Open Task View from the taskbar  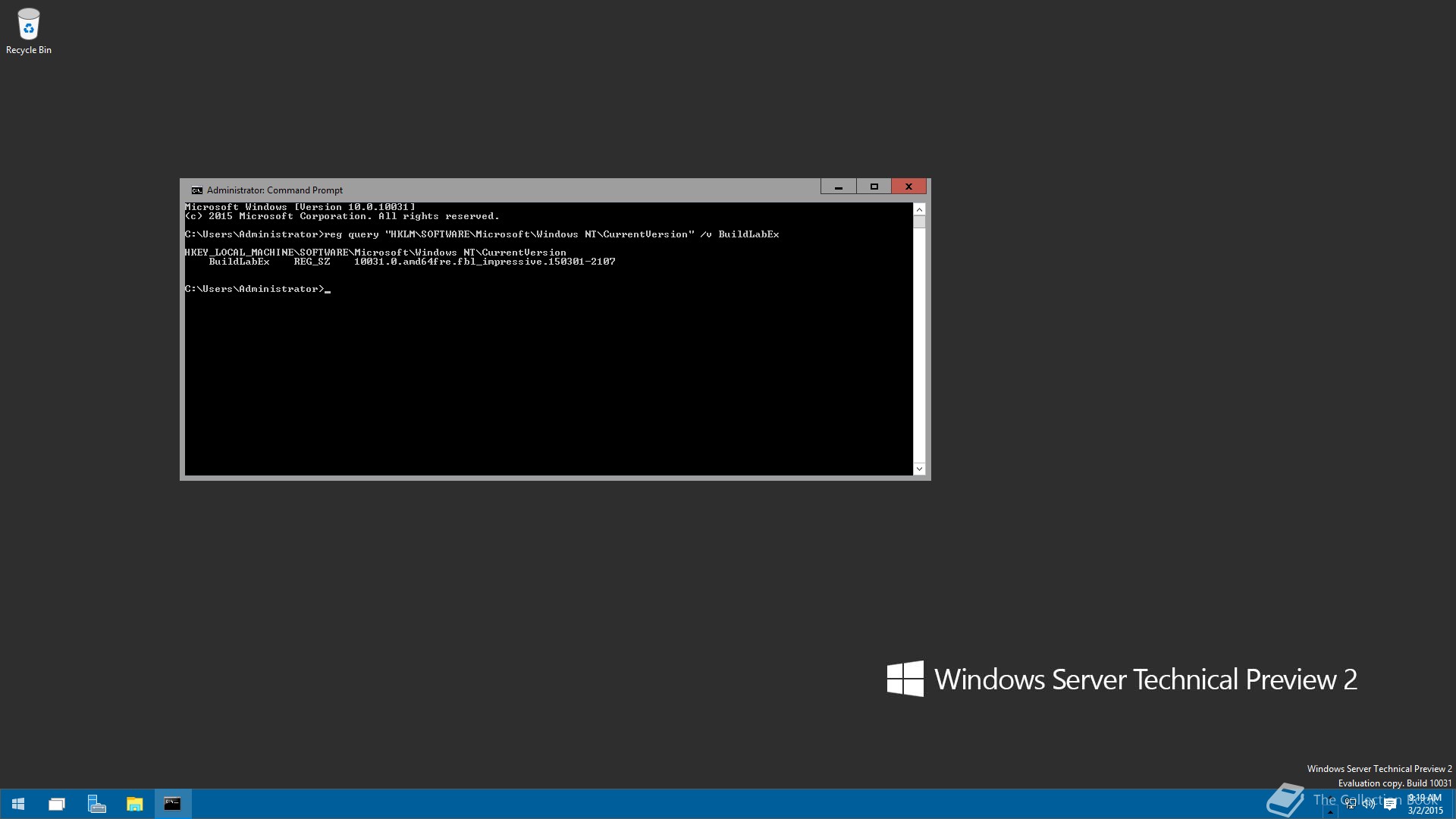57,804
